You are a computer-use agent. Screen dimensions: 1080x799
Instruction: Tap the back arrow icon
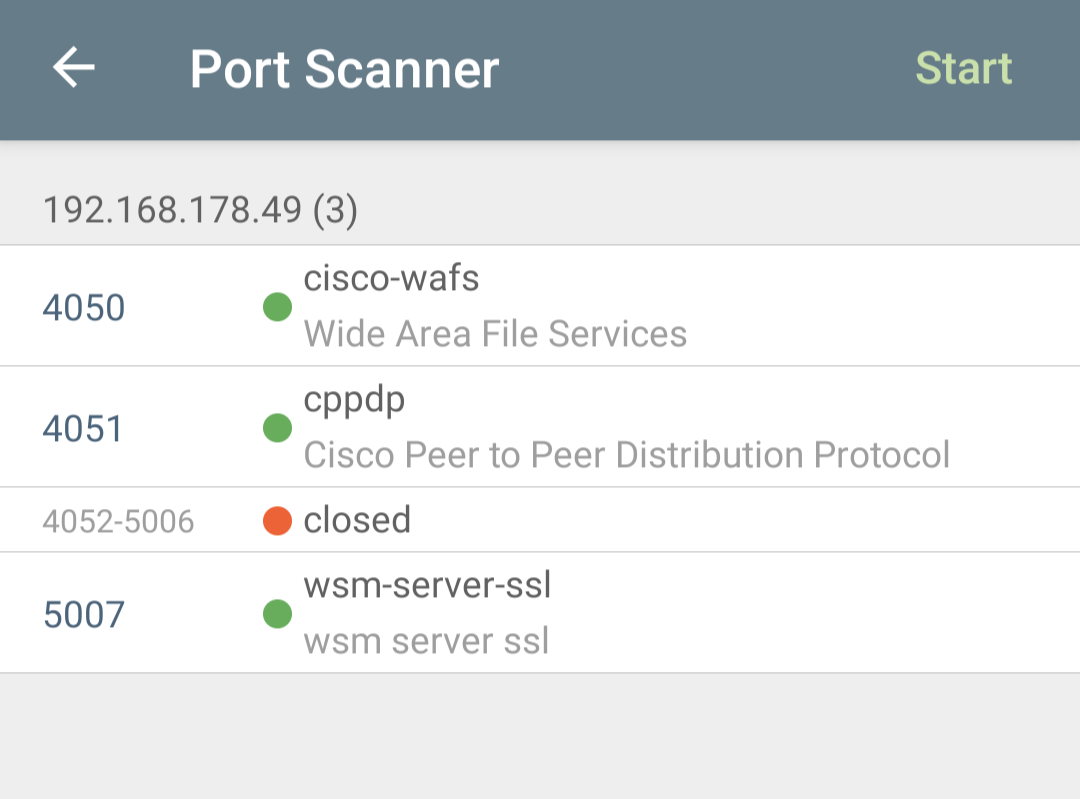click(74, 68)
